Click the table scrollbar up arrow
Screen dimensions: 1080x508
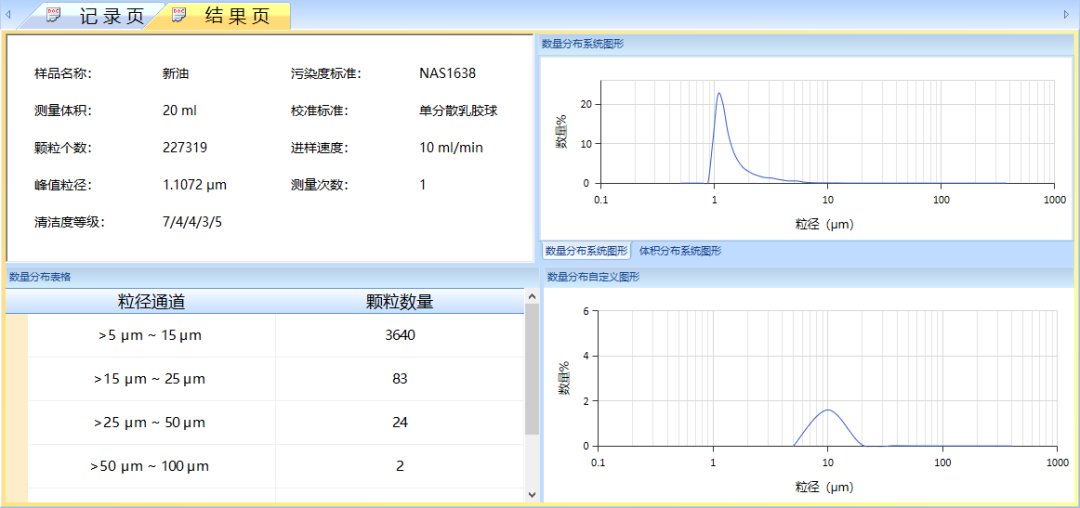pos(532,296)
